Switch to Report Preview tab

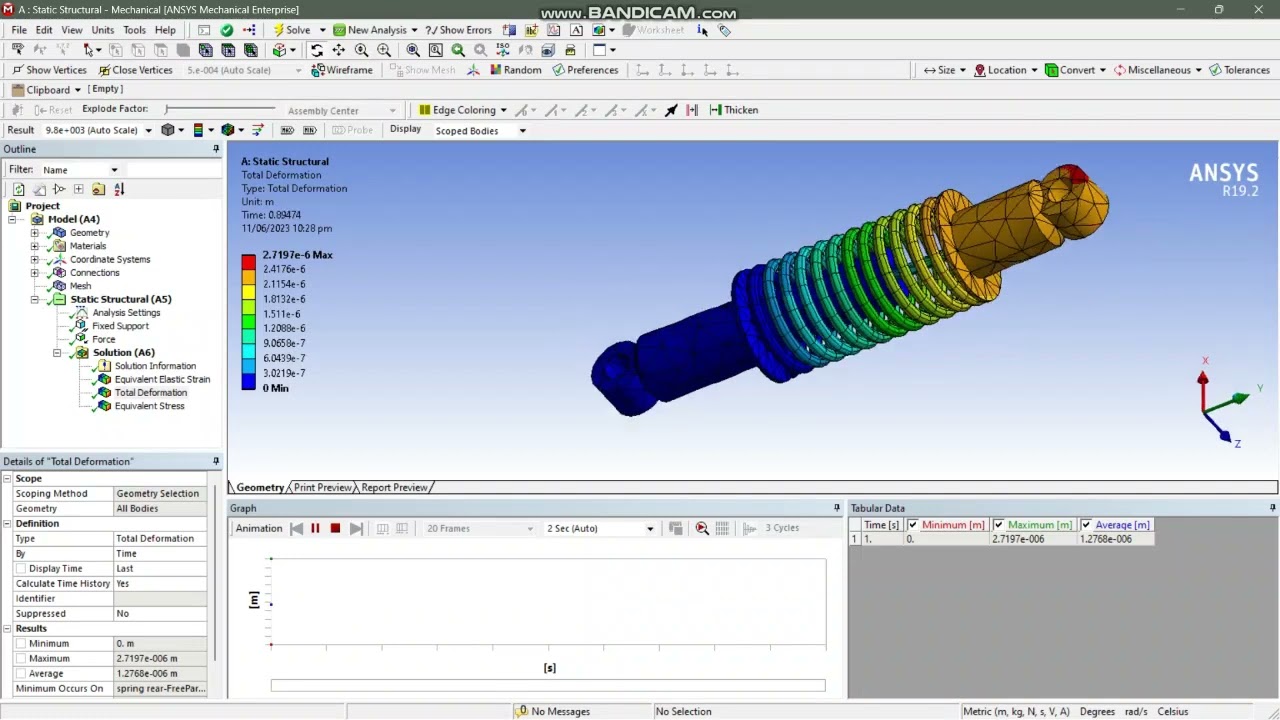click(394, 487)
